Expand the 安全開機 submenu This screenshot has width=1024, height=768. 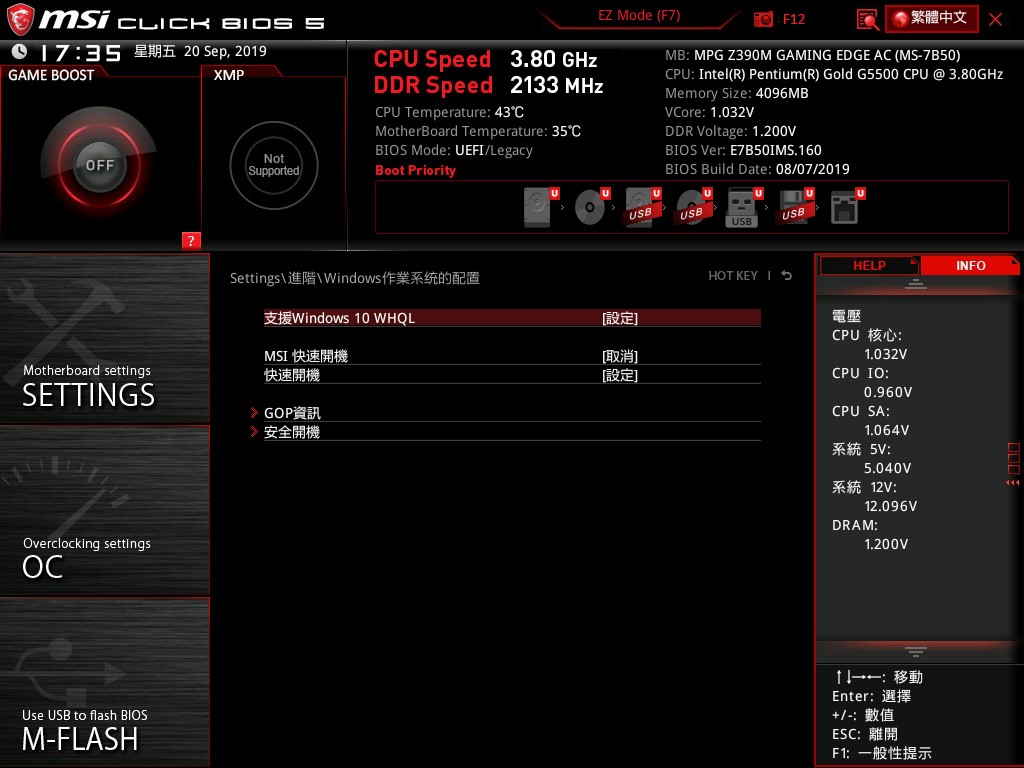(x=292, y=432)
